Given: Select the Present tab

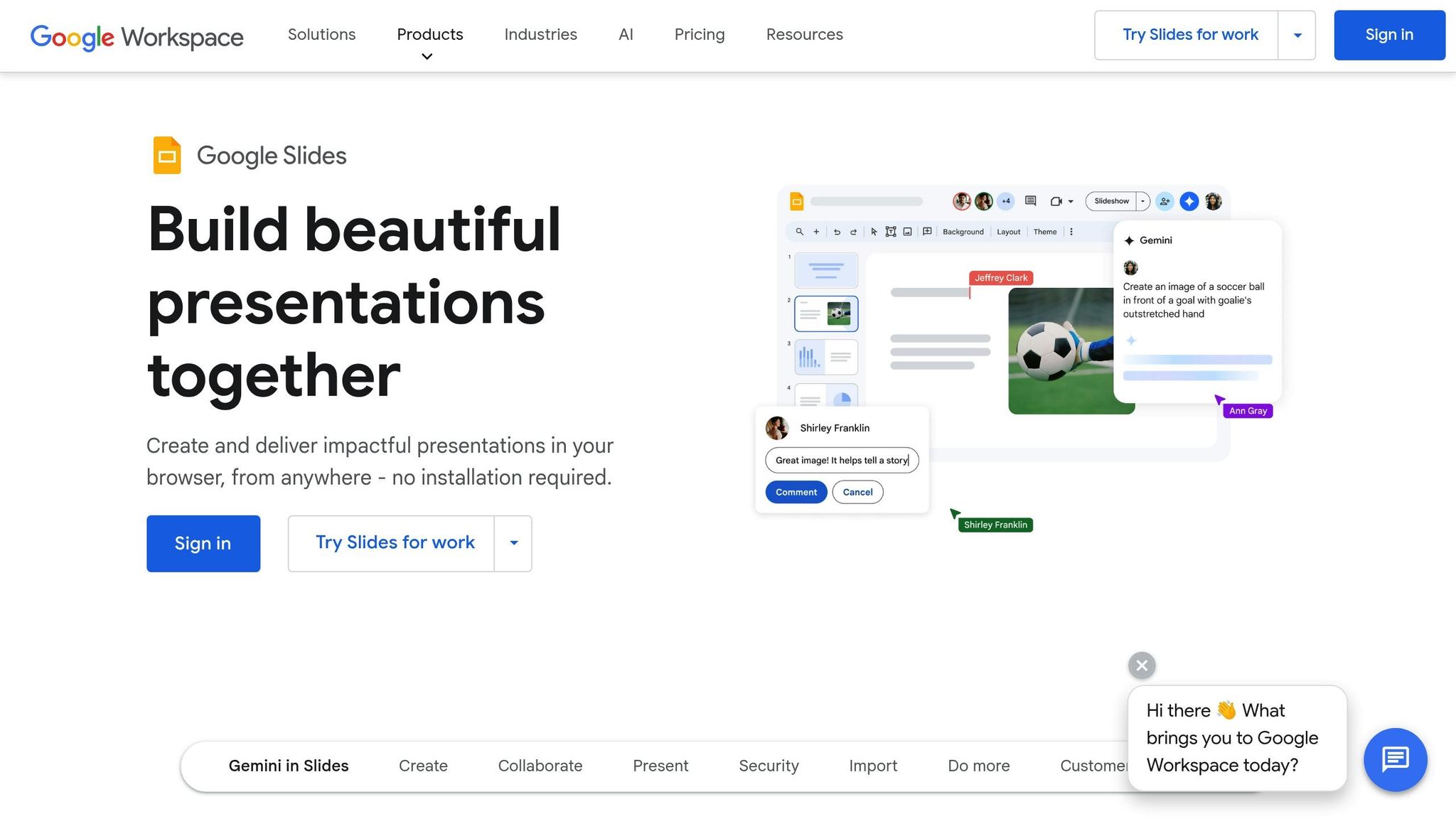Looking at the screenshot, I should 660,766.
